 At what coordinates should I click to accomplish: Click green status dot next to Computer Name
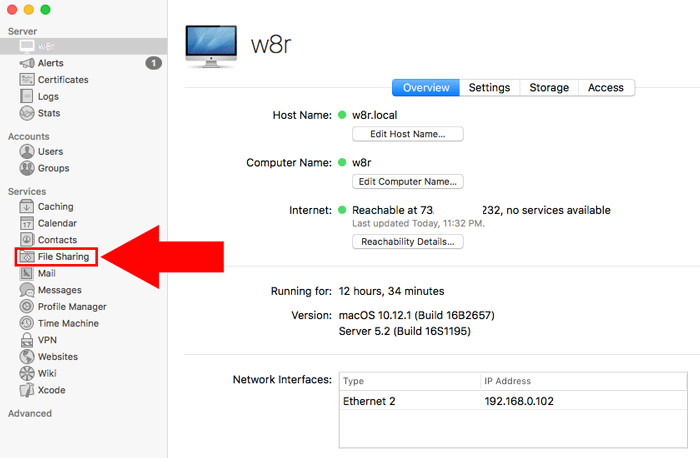[342, 162]
